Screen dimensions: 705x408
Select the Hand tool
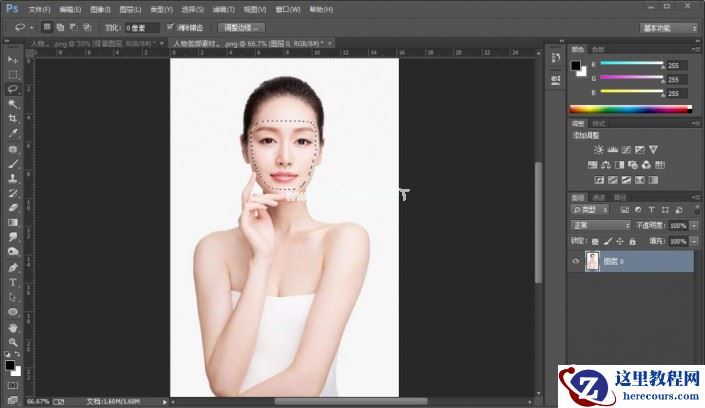click(x=13, y=327)
